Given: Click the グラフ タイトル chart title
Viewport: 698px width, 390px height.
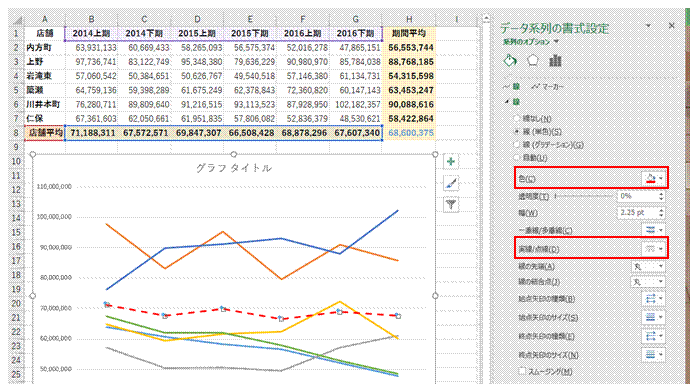Looking at the screenshot, I should (x=234, y=168).
